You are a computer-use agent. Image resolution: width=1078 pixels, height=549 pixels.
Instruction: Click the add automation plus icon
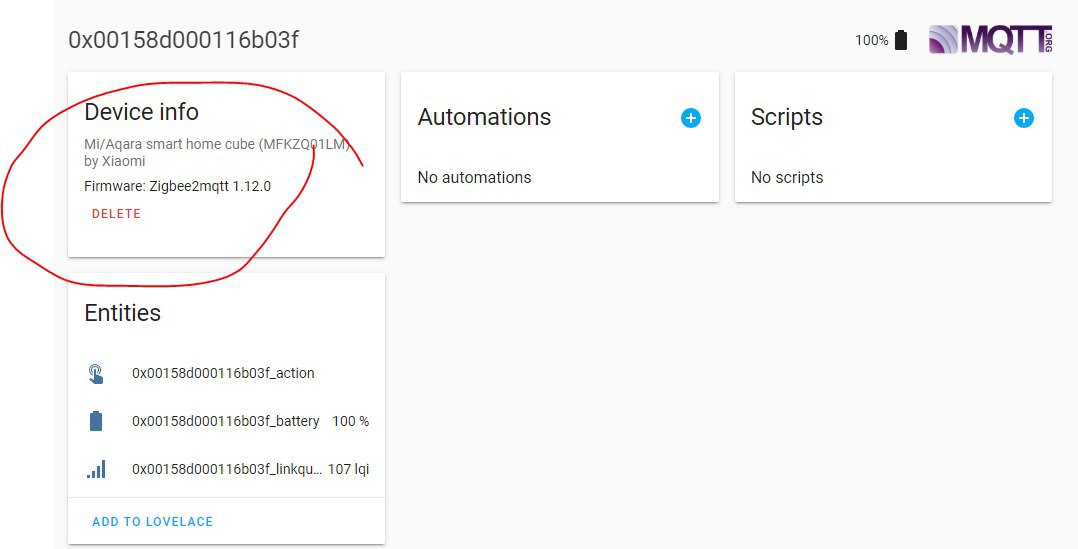[x=690, y=118]
